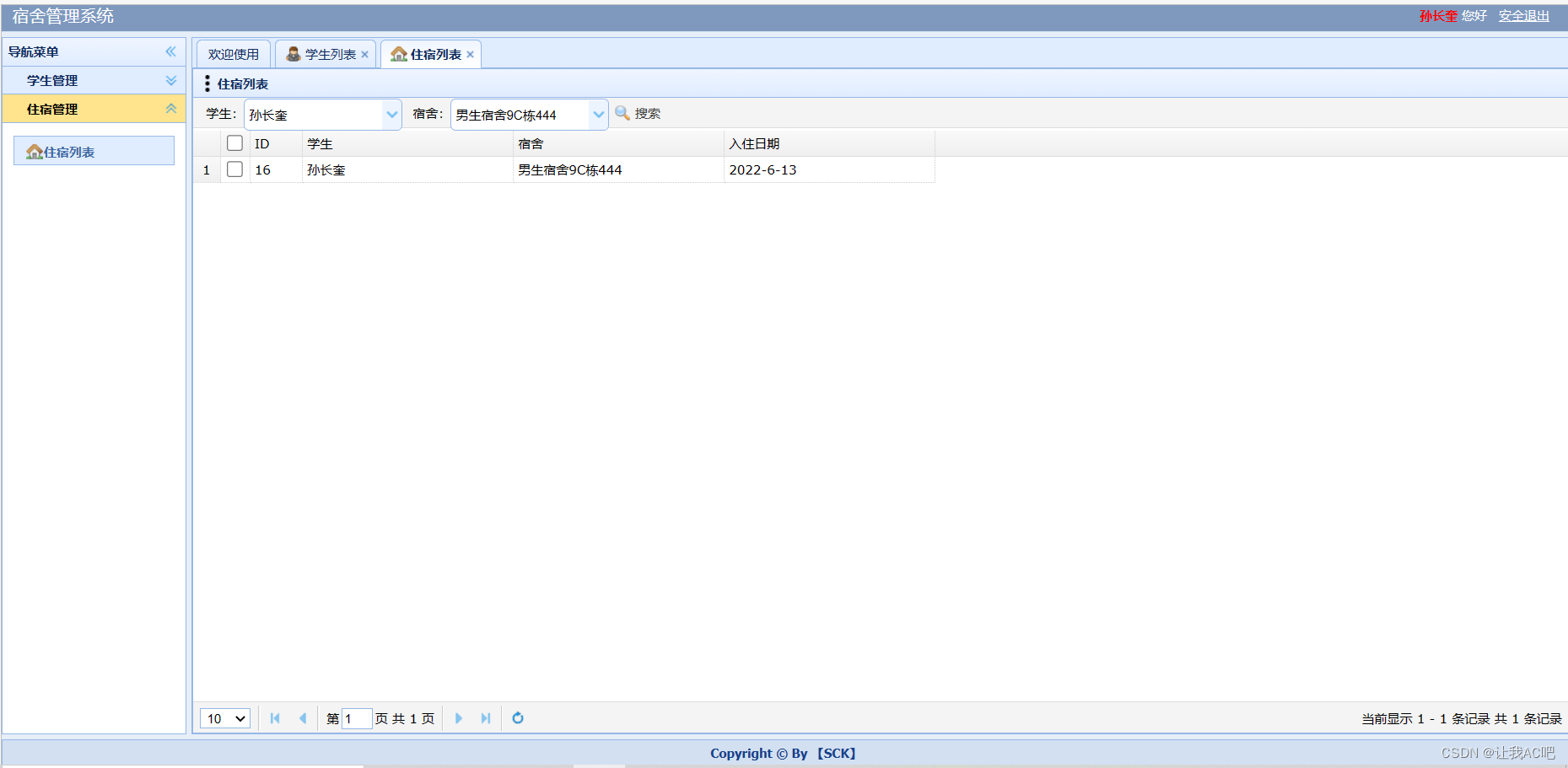Open 住宿列表 in the sidebar
Image resolution: width=1568 pixels, height=768 pixels.
point(94,151)
